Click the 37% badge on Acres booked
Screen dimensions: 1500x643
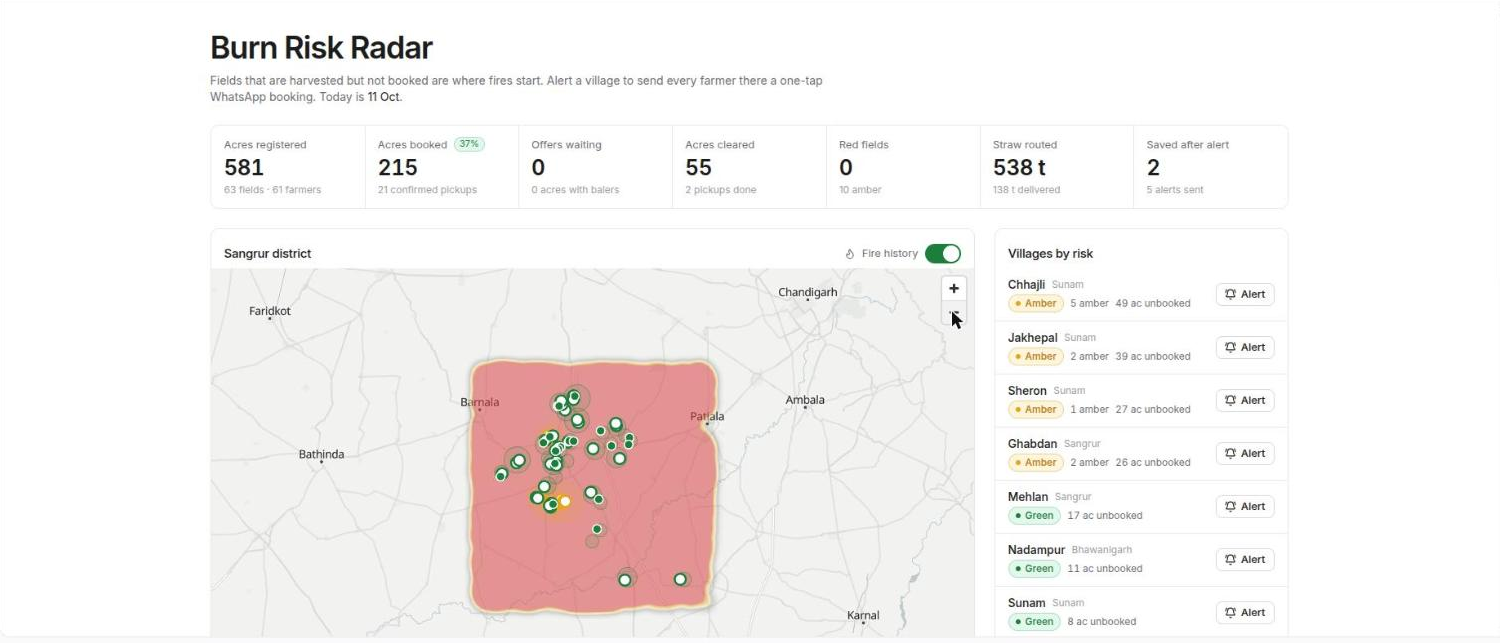(x=469, y=144)
